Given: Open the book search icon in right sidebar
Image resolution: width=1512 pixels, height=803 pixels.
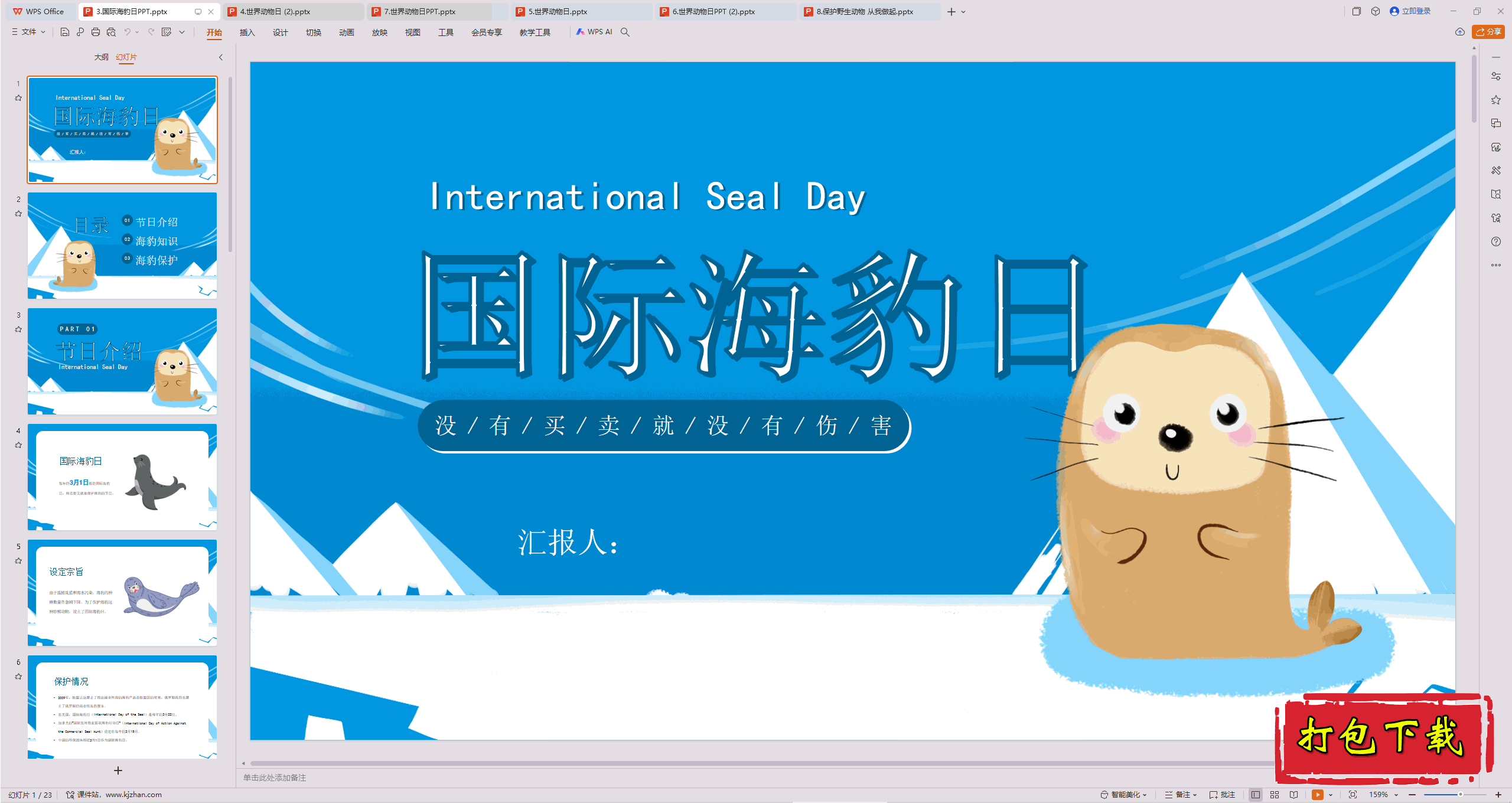Looking at the screenshot, I should tap(1496, 194).
